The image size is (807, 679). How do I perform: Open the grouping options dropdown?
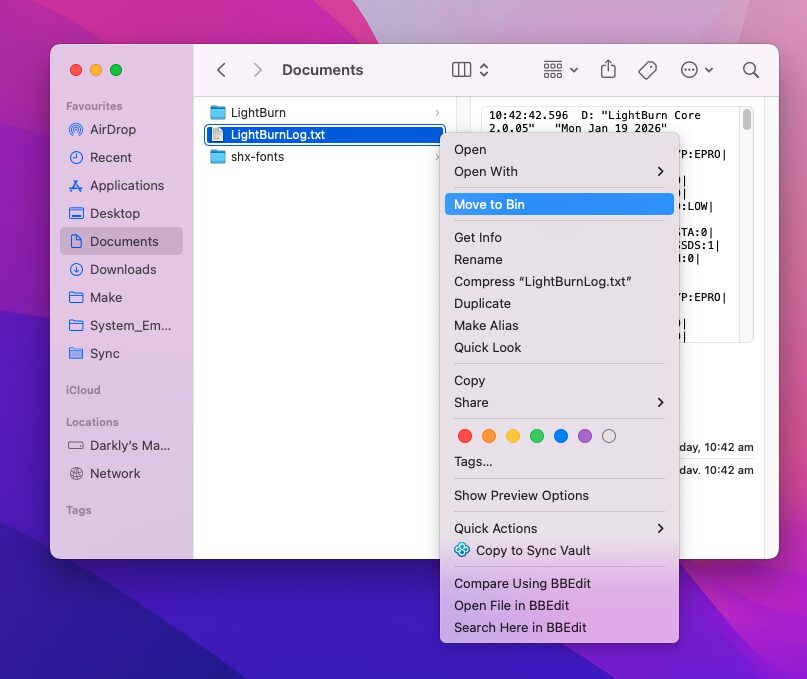click(x=560, y=70)
